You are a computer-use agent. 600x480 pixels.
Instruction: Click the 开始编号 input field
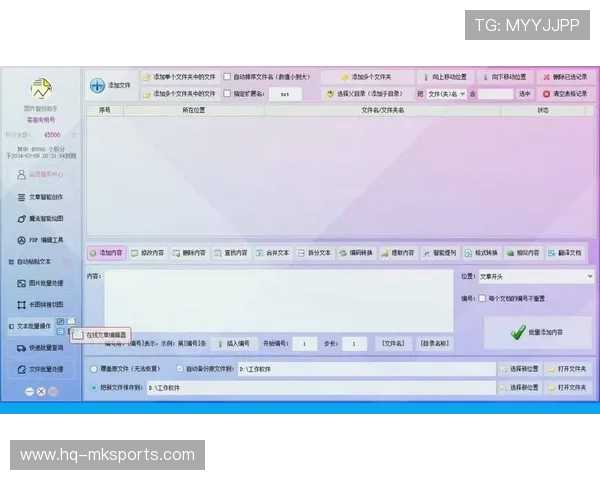tap(305, 344)
